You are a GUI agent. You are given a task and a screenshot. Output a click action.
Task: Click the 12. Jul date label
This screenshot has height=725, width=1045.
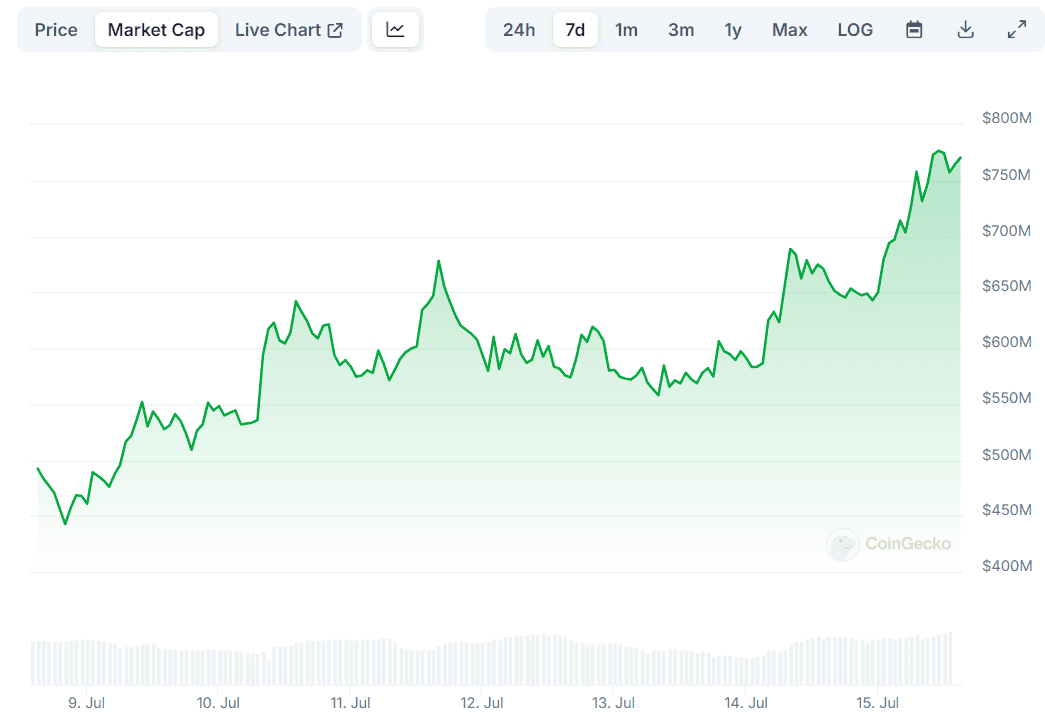[x=481, y=702]
